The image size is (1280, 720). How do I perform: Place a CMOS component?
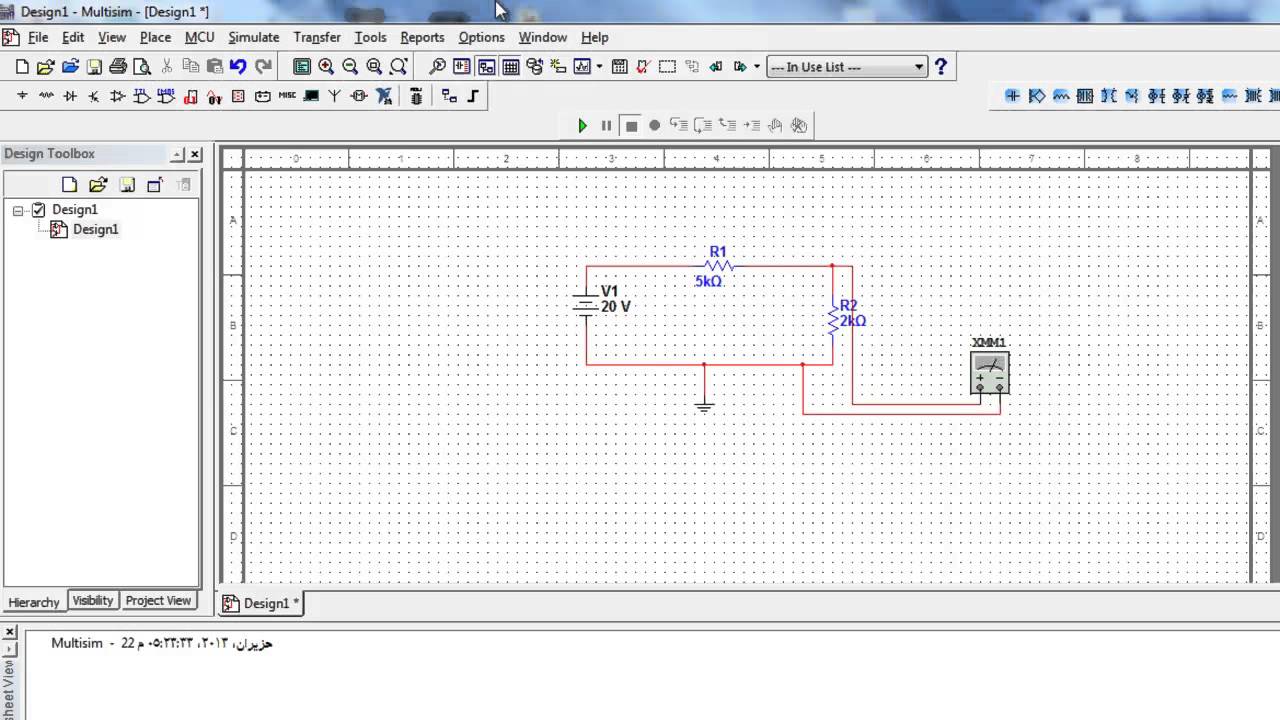click(166, 96)
